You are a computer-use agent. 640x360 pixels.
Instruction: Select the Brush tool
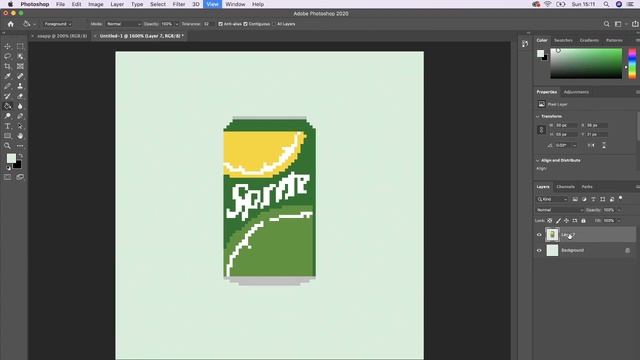point(7,86)
